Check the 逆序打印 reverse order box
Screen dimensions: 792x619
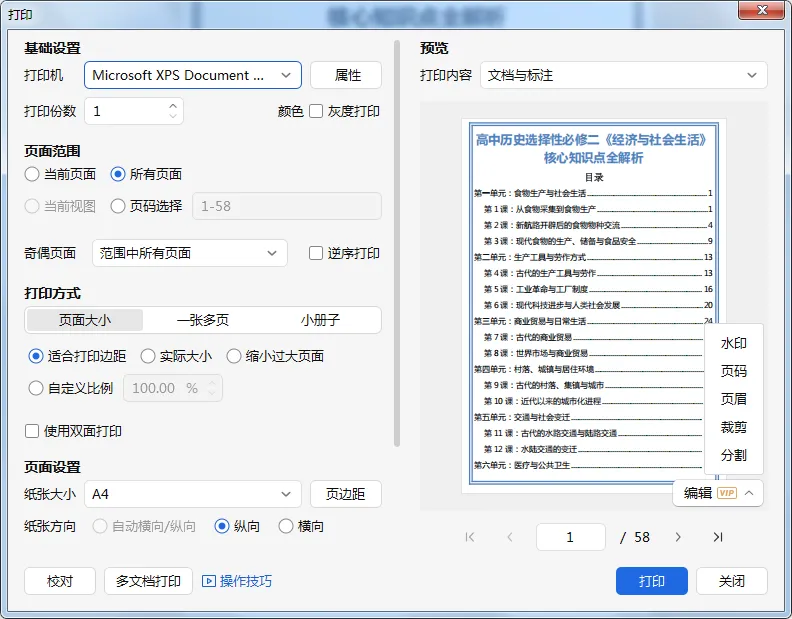316,253
